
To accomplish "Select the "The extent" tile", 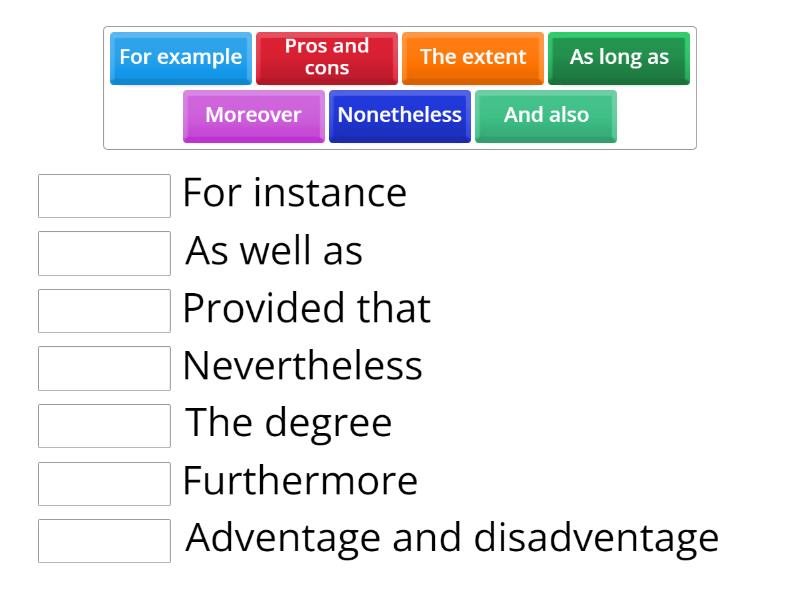I will pos(472,58).
